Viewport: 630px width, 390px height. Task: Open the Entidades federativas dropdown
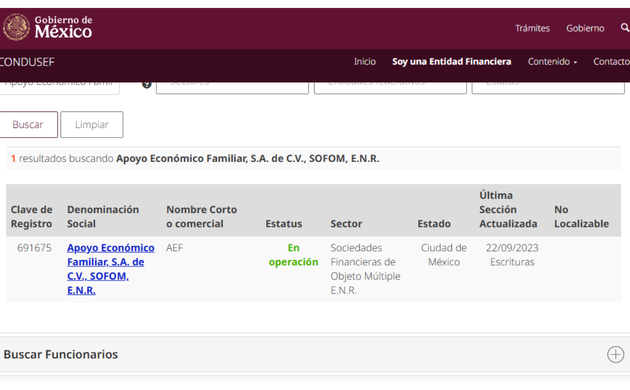click(x=390, y=87)
